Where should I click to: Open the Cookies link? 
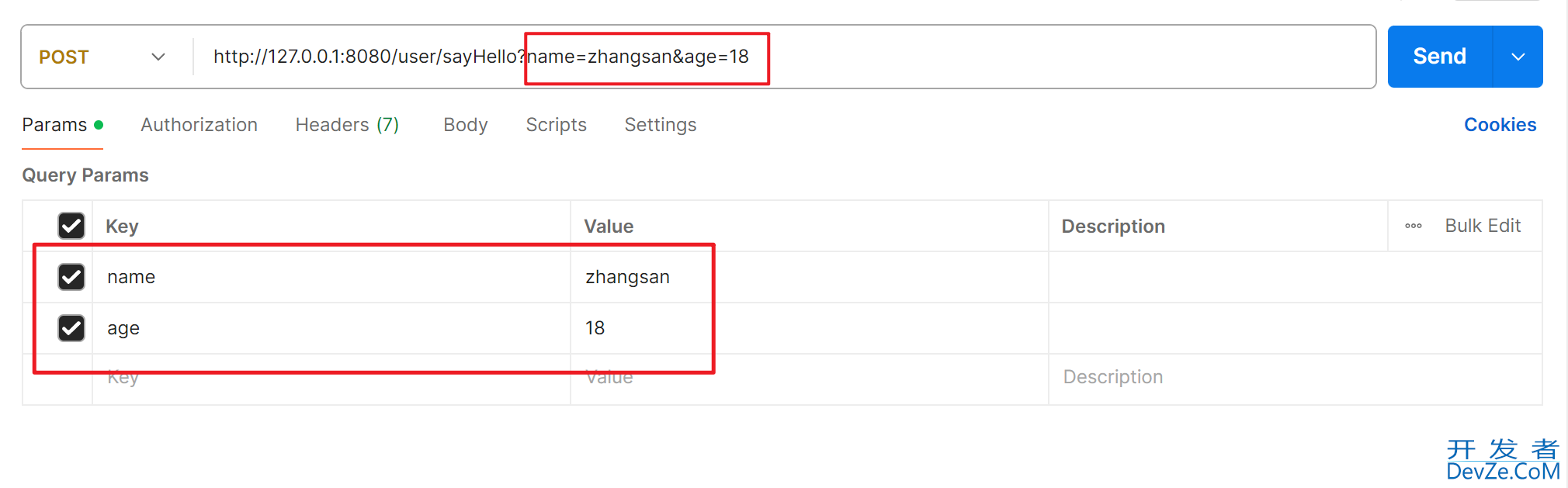pos(1500,125)
